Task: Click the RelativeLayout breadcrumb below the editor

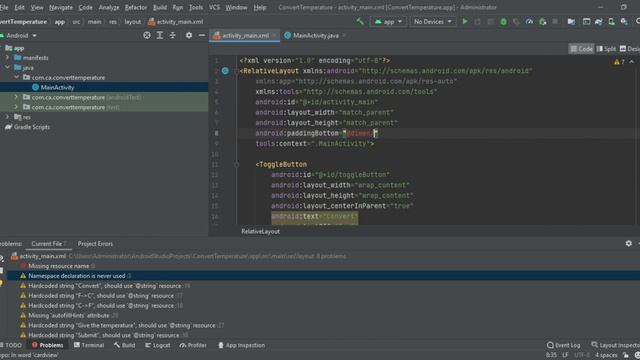Action: (x=260, y=231)
